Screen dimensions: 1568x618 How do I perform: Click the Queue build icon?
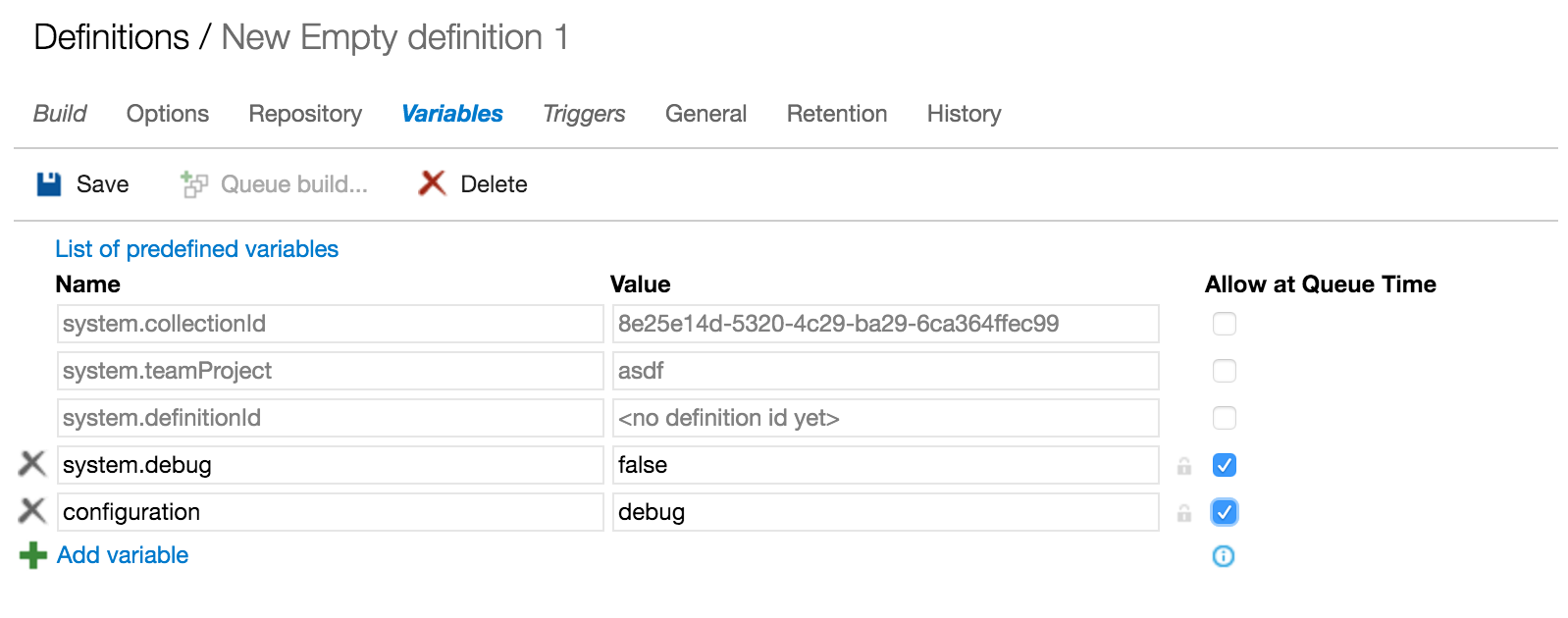194,184
